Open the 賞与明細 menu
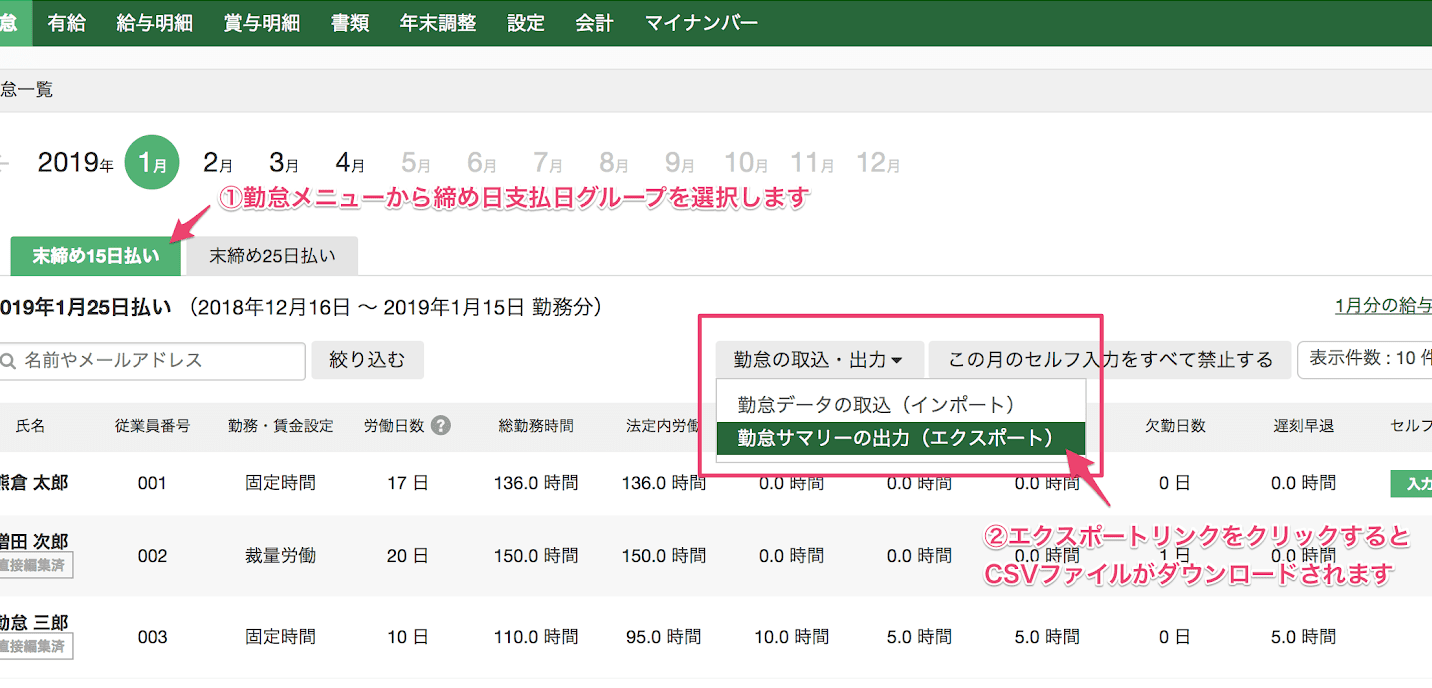 (261, 23)
